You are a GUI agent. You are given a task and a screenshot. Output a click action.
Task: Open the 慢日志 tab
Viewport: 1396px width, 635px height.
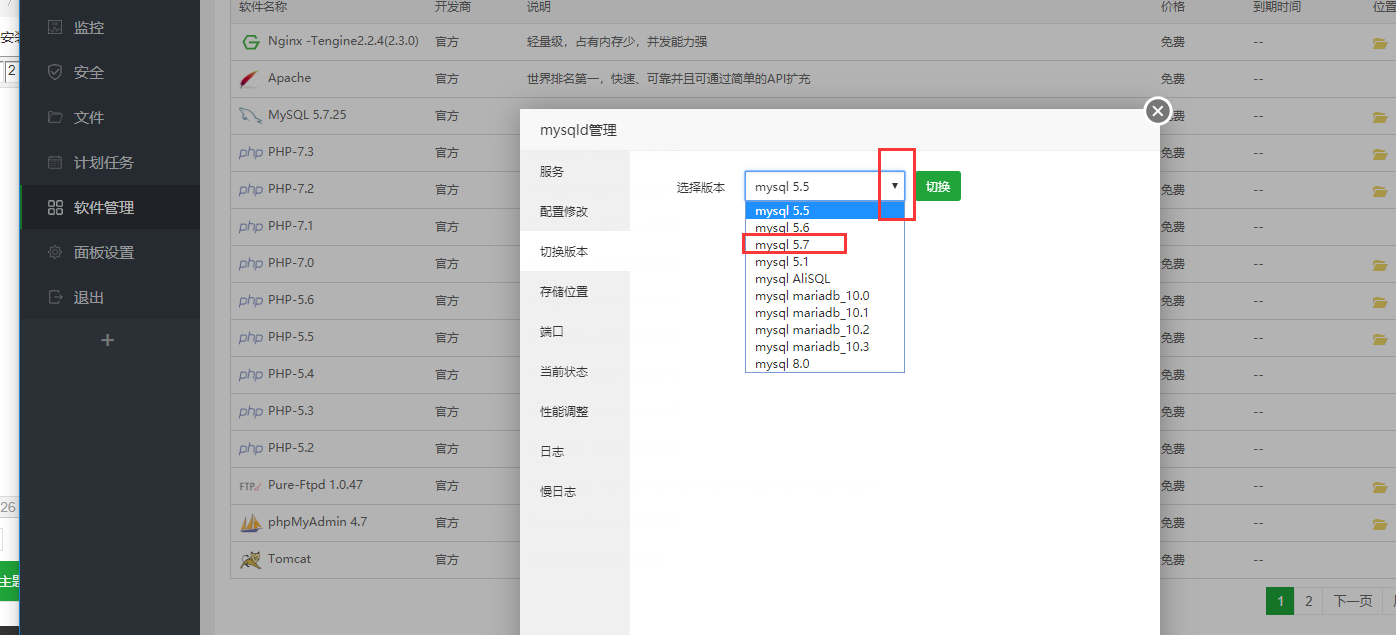575,492
